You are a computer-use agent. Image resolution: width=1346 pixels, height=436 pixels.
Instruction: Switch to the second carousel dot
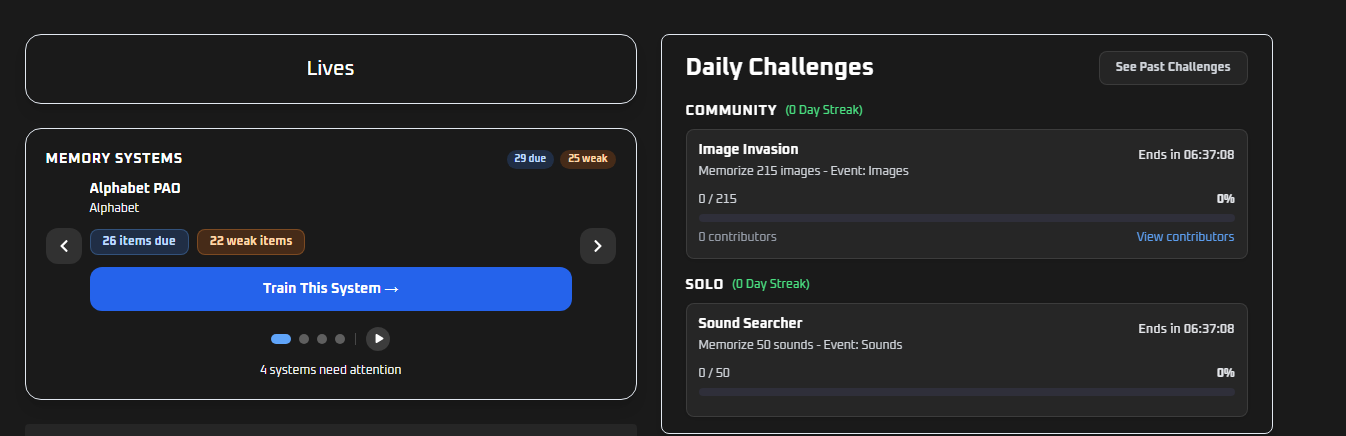[x=304, y=339]
